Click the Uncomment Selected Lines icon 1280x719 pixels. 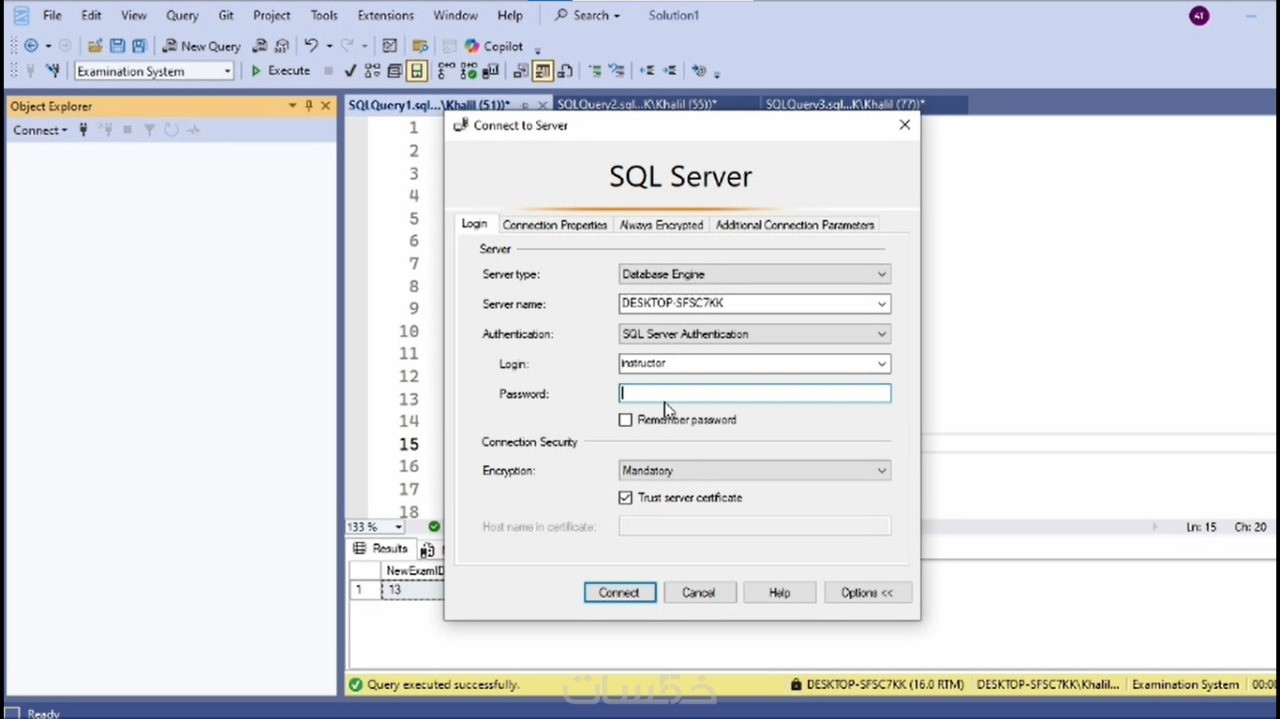617,71
